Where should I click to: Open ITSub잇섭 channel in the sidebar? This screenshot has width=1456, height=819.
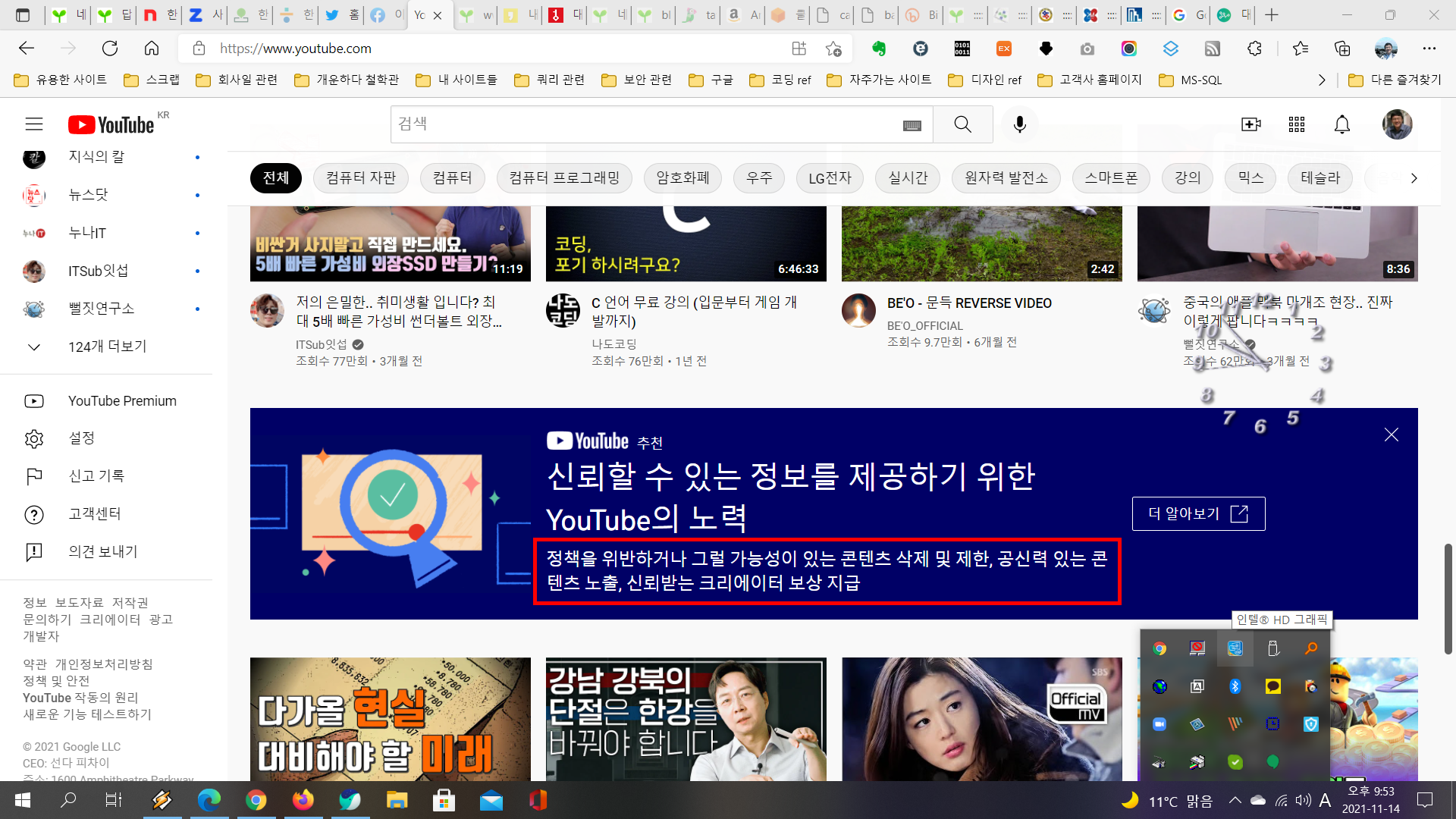[x=106, y=271]
